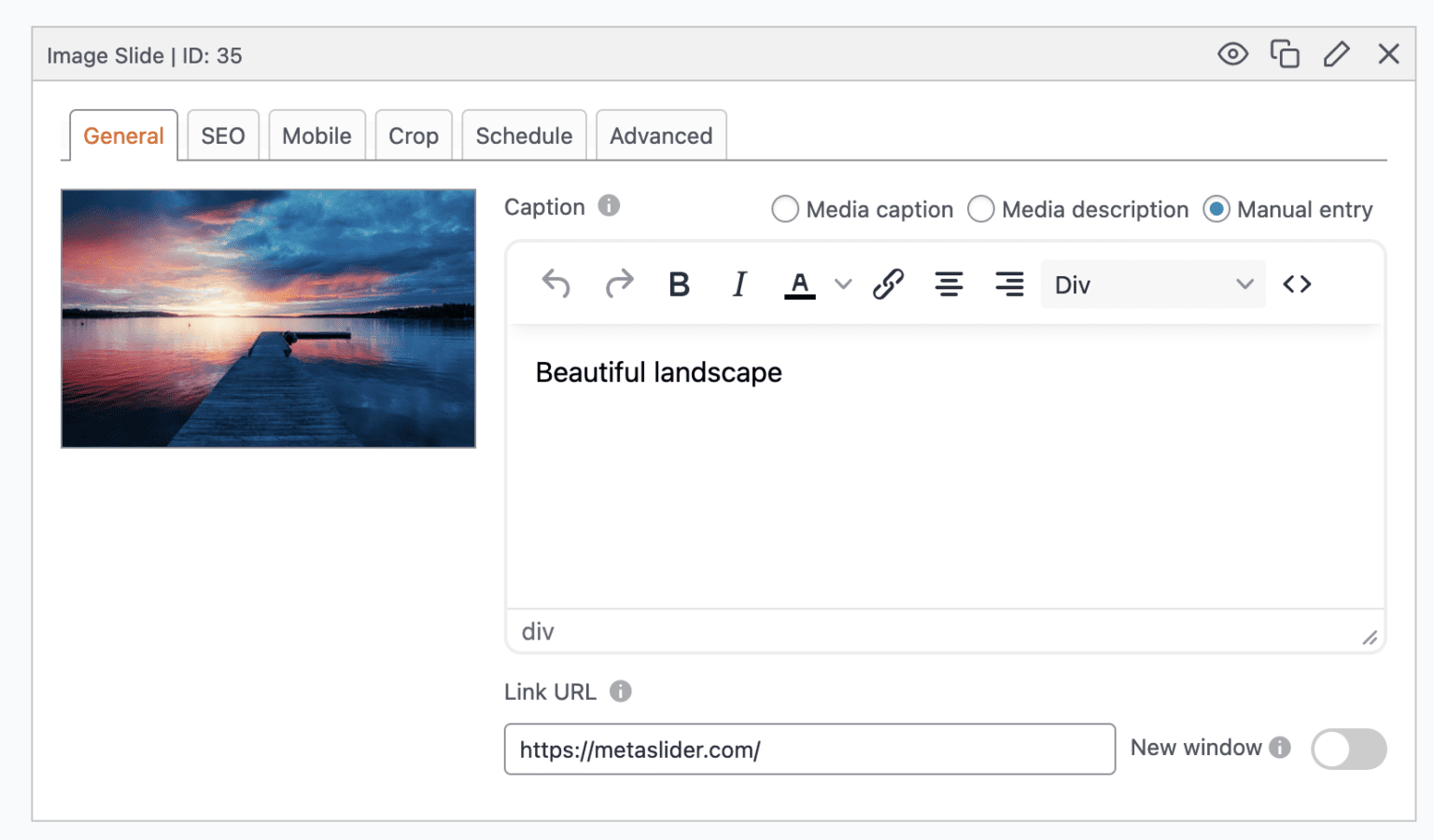Enable the New window toggle
The image size is (1434, 840).
[x=1347, y=749]
